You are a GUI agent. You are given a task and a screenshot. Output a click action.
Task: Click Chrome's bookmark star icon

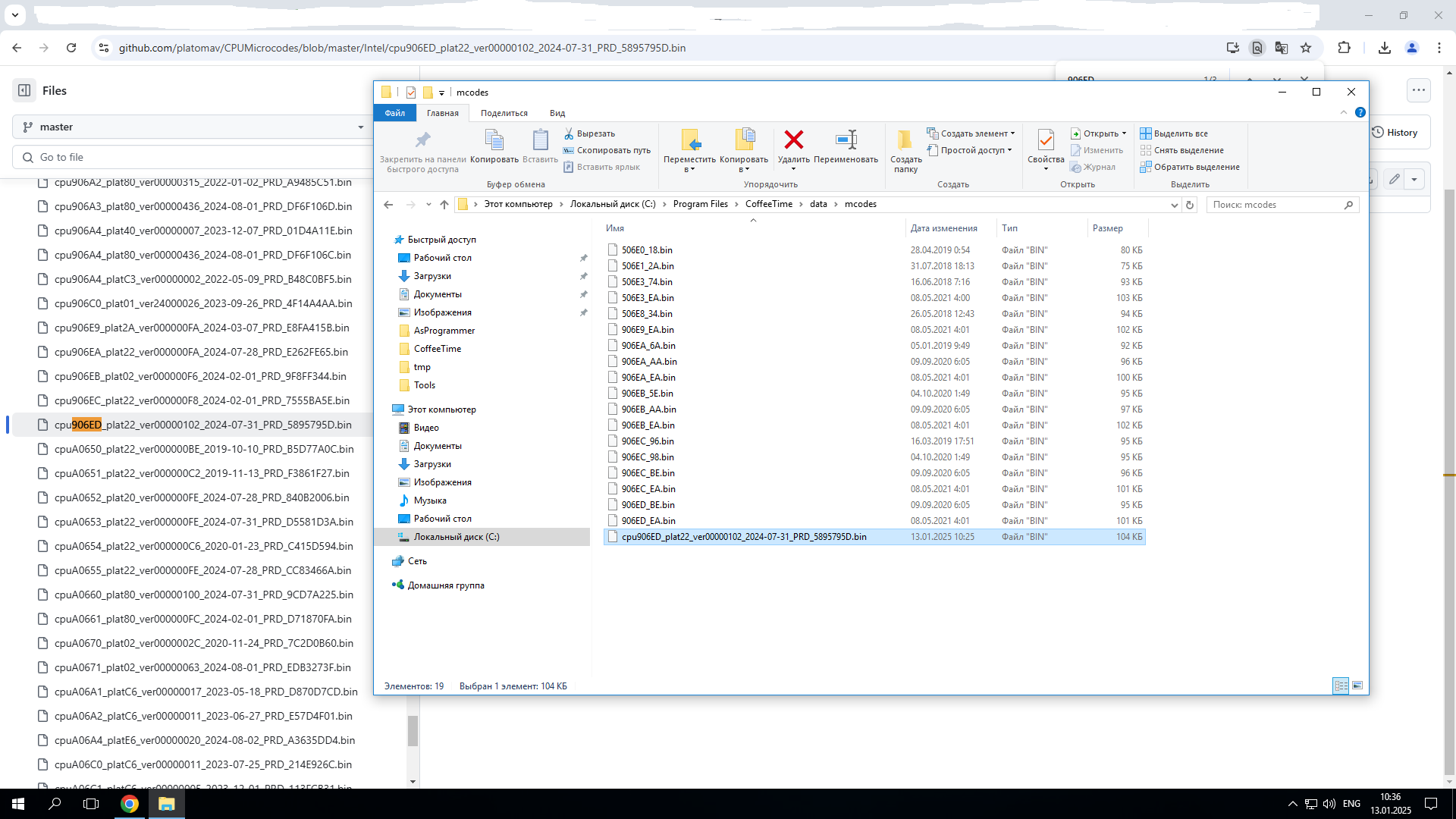pos(1306,48)
